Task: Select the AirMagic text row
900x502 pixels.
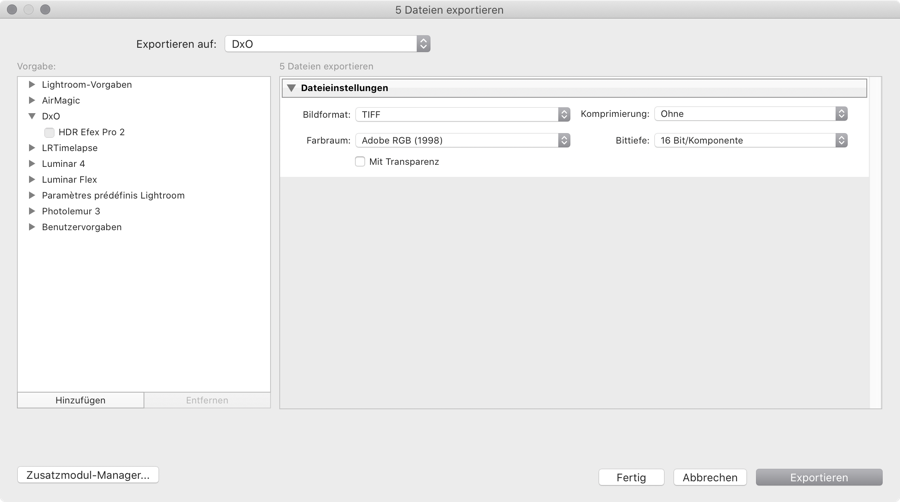Action: (x=61, y=100)
